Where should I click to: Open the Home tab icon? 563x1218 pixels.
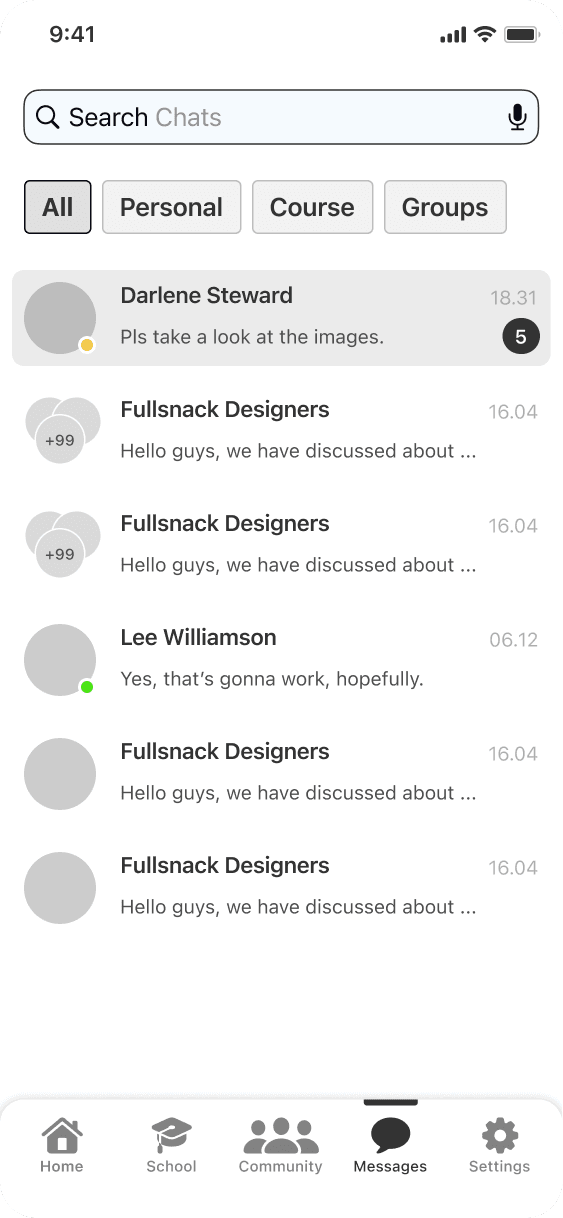(x=62, y=1136)
